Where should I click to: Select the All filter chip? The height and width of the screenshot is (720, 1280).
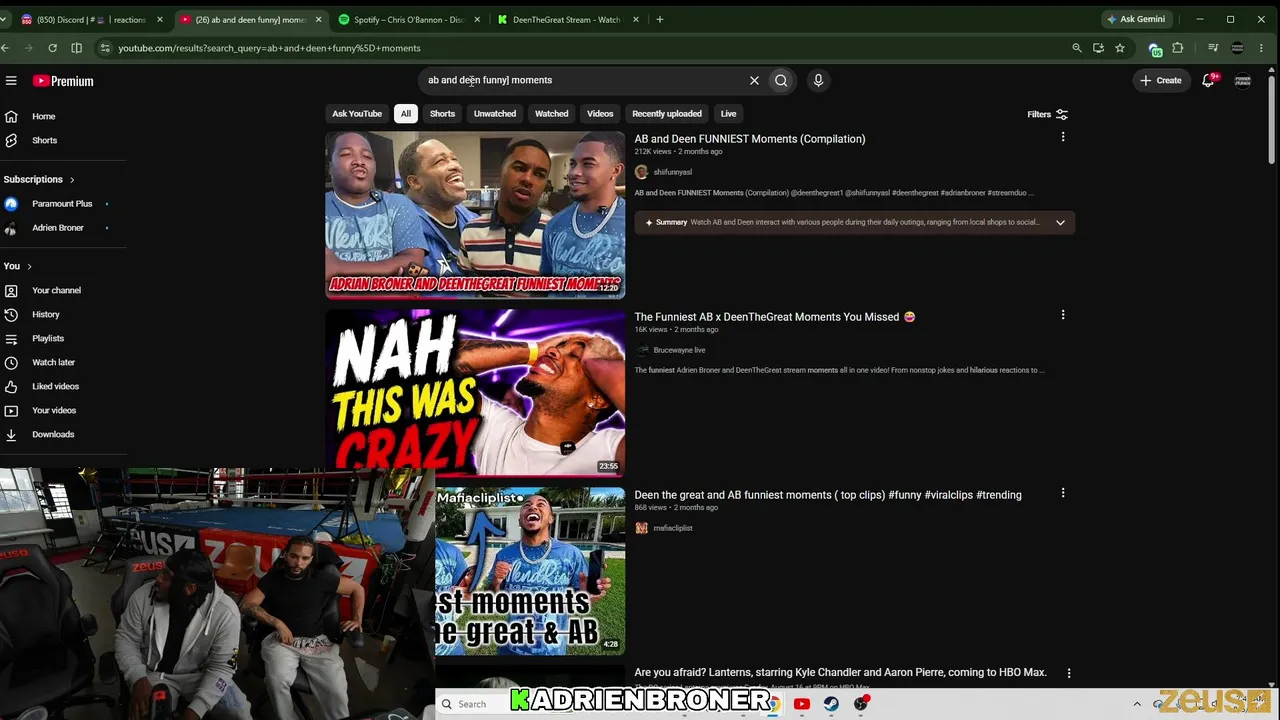point(406,114)
